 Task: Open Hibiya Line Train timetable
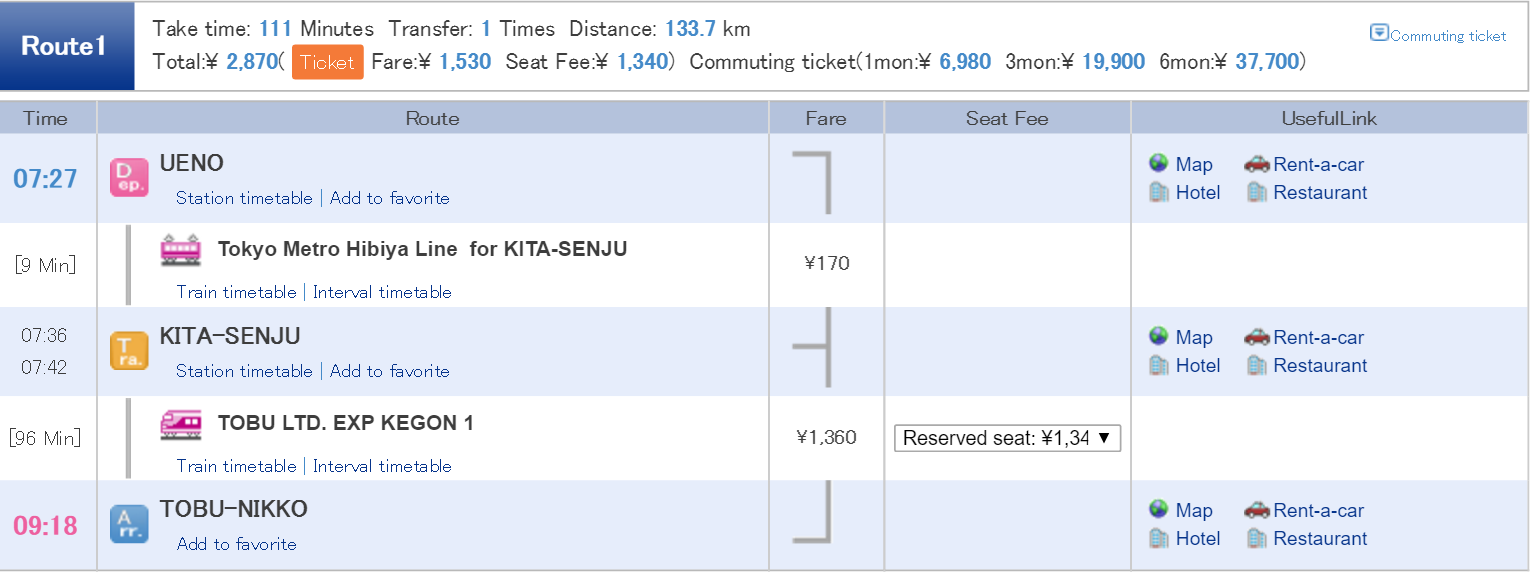point(236,292)
